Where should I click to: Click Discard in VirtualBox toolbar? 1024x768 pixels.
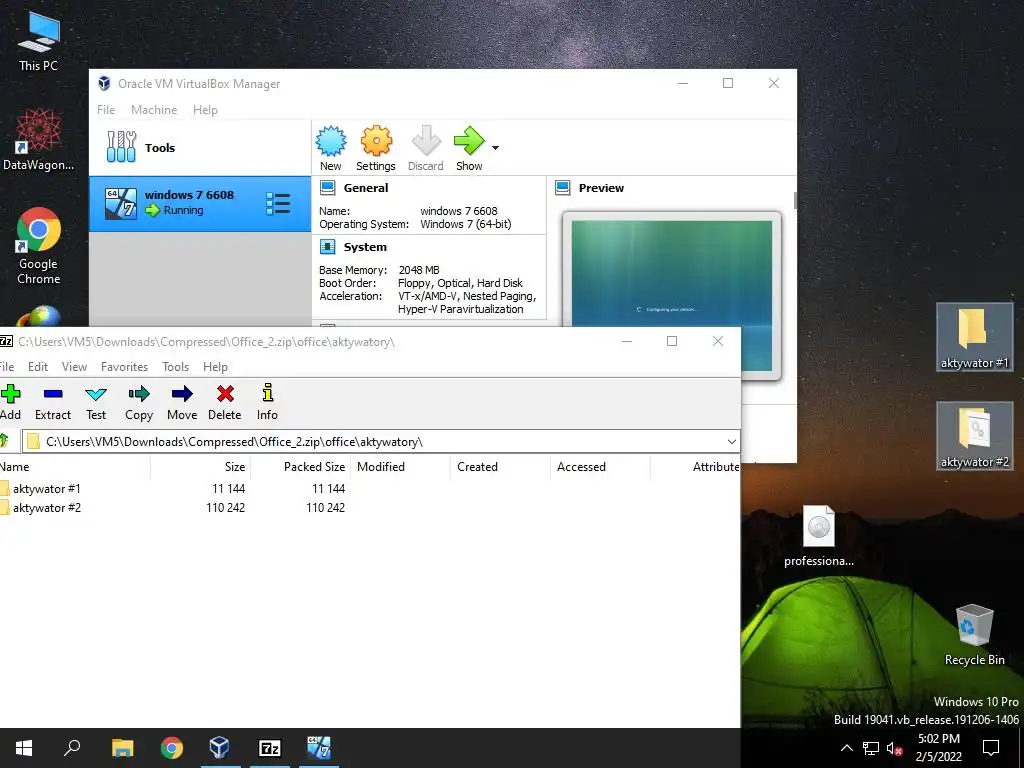pyautogui.click(x=426, y=149)
